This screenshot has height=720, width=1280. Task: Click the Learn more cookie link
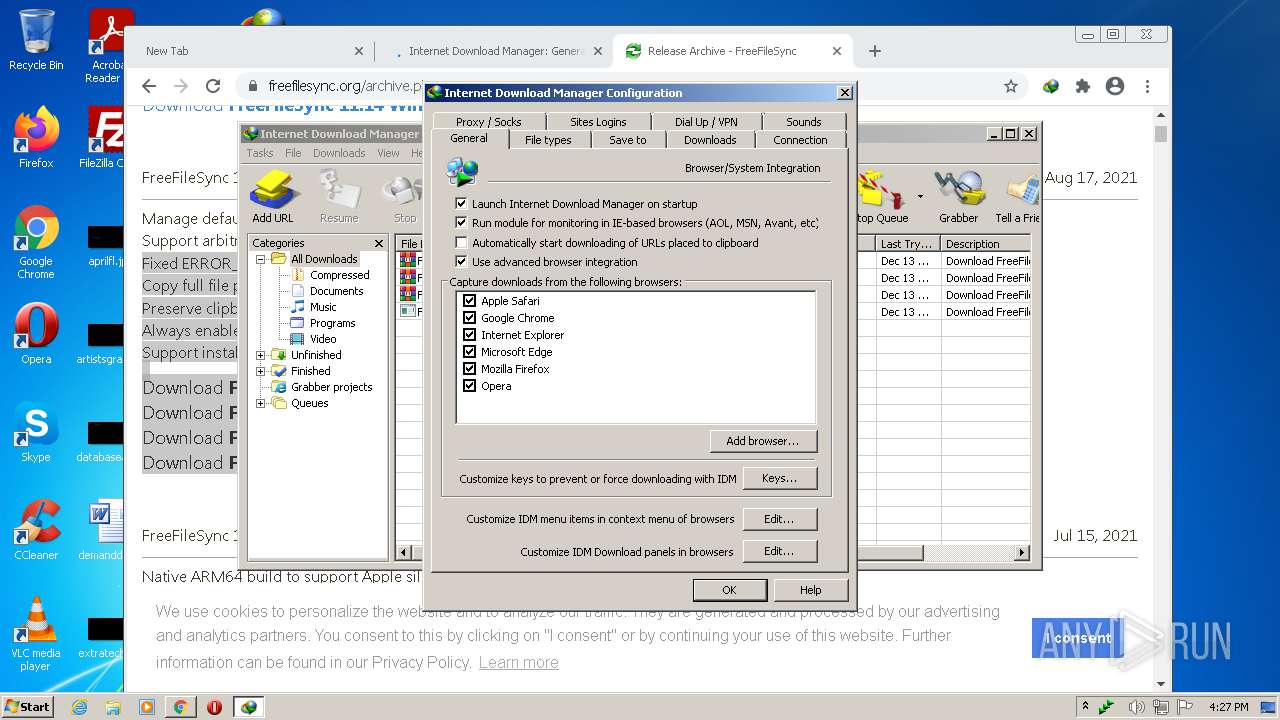pyautogui.click(x=518, y=662)
